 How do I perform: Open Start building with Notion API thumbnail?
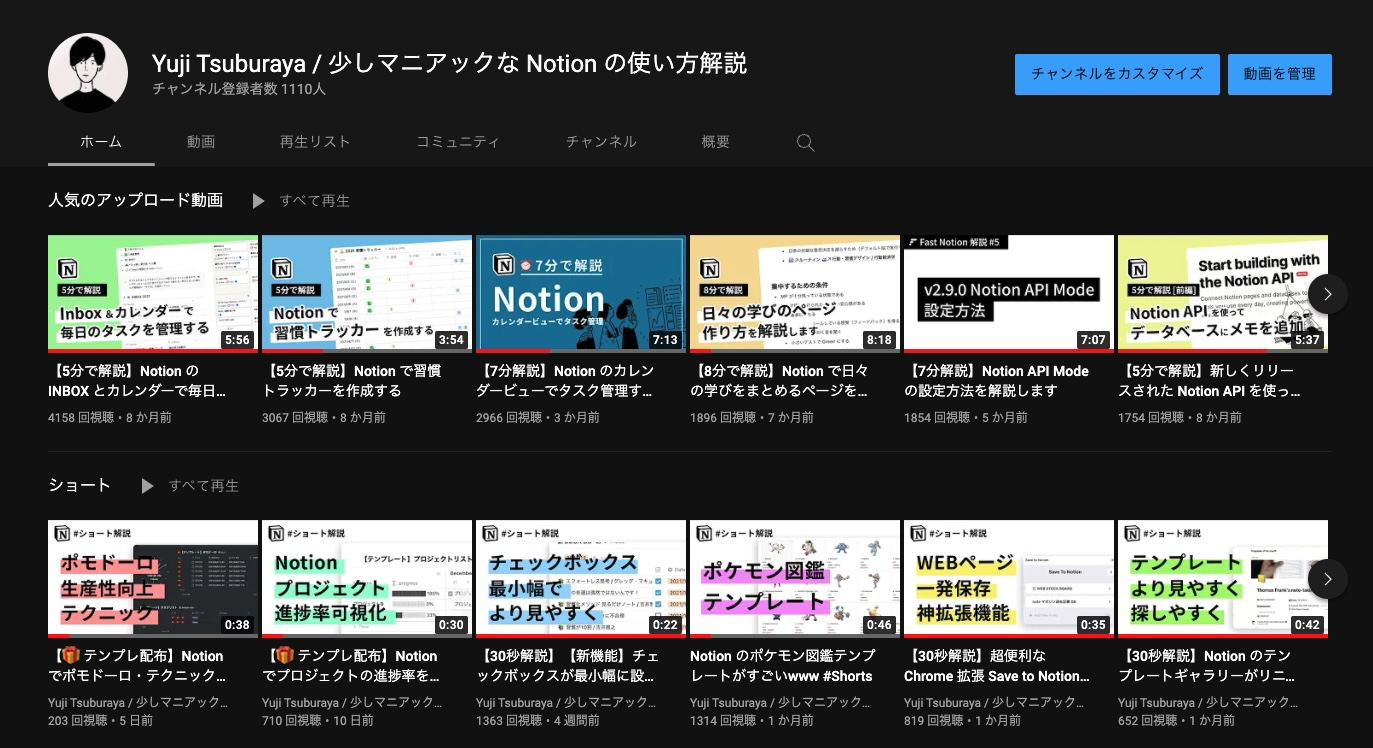(x=1223, y=294)
